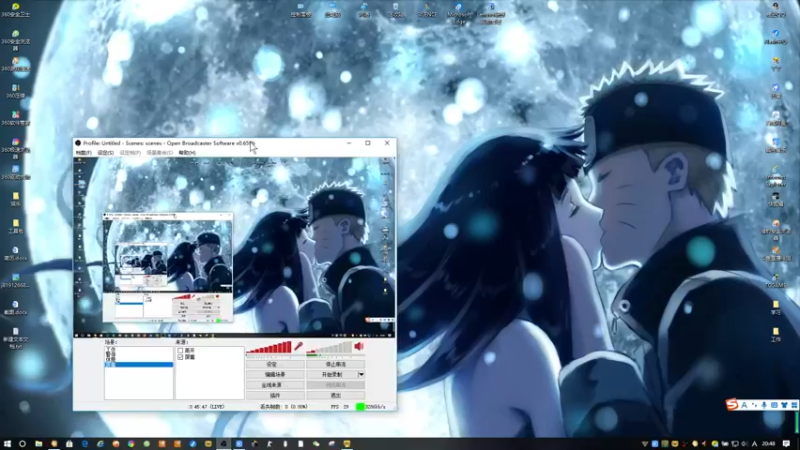Click the 设定... button
This screenshot has height=450, width=800.
pyautogui.click(x=275, y=364)
